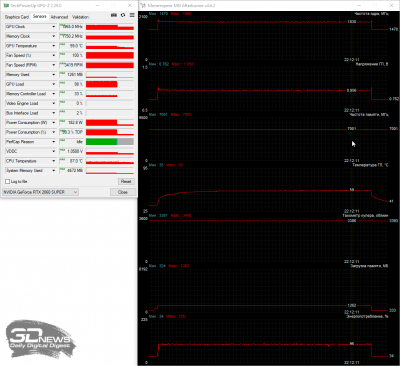
Task: Click the GPU-Z title bar app icon
Action: [6, 6]
